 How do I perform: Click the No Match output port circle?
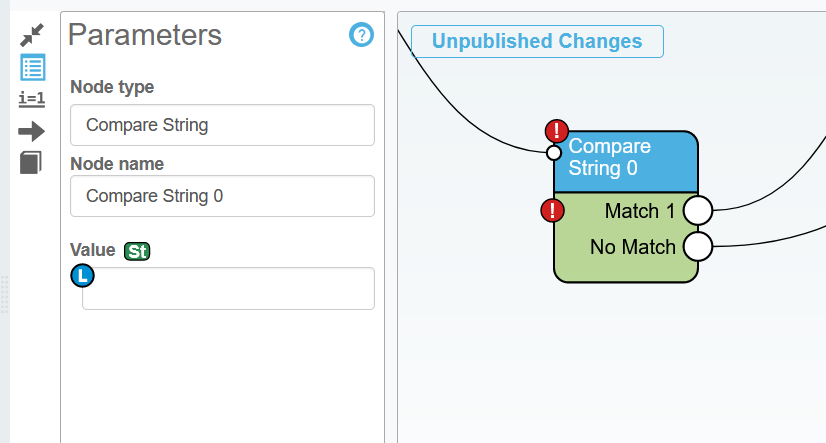coord(697,246)
